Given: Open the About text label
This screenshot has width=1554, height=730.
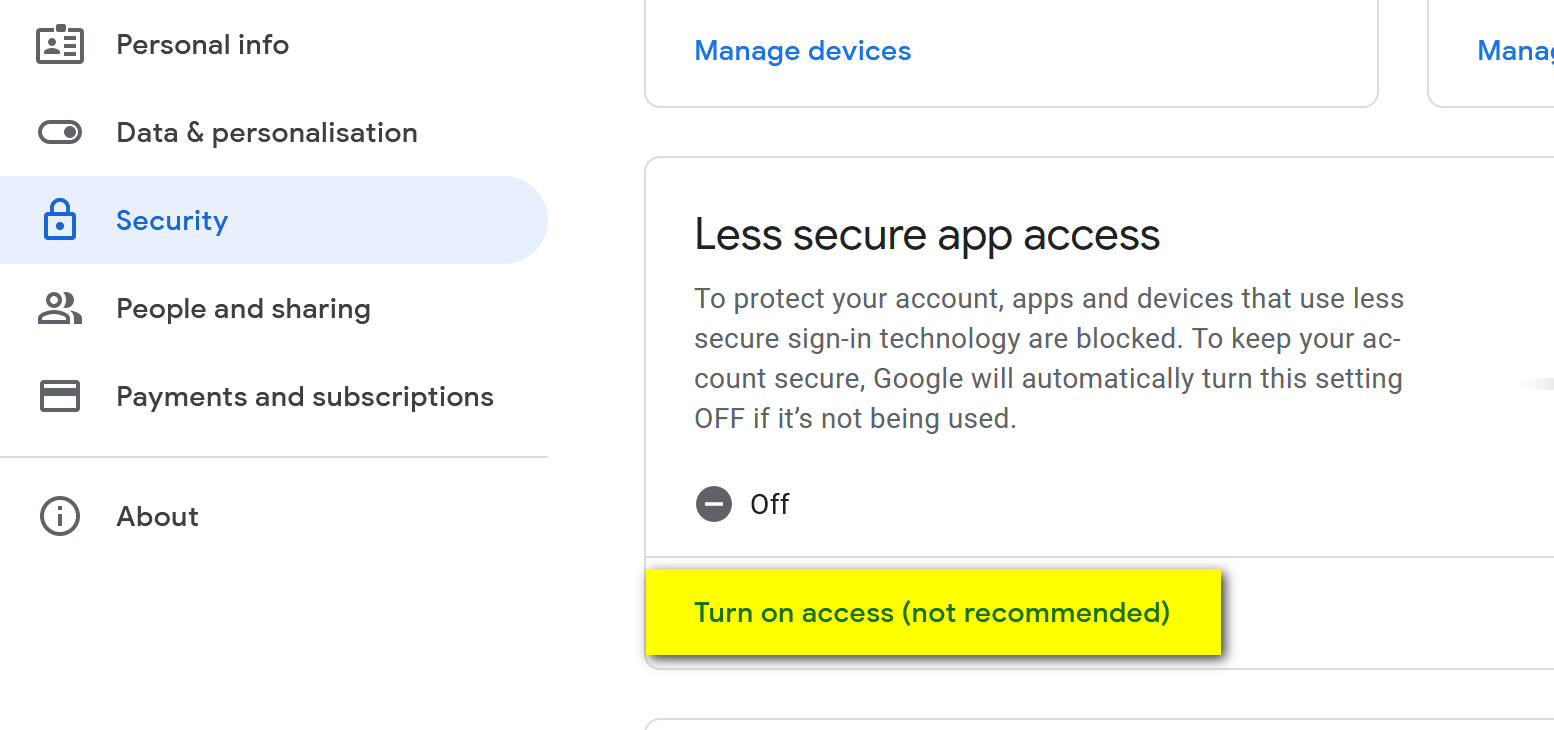Looking at the screenshot, I should pos(157,517).
